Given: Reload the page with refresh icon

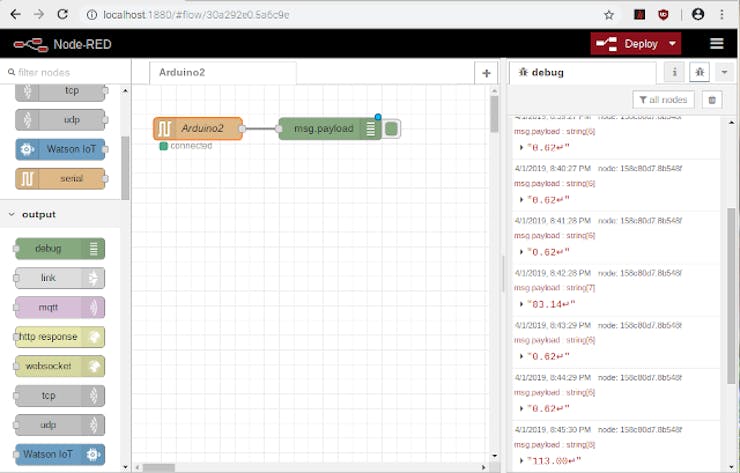Looking at the screenshot, I should (62, 15).
